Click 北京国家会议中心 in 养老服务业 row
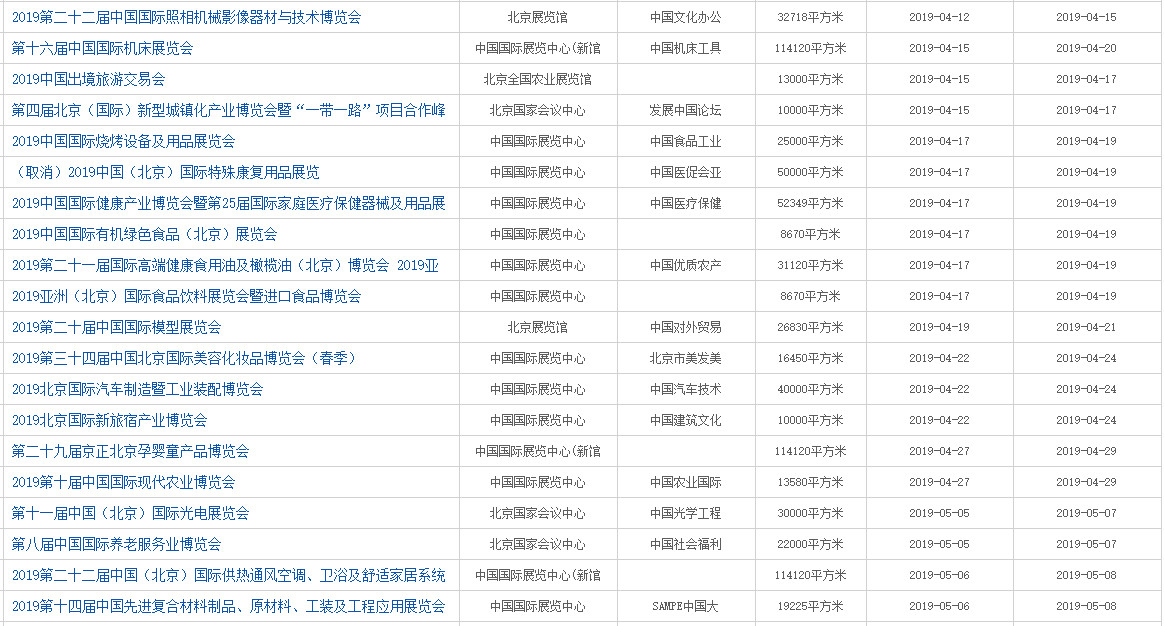The image size is (1165, 626). point(537,544)
